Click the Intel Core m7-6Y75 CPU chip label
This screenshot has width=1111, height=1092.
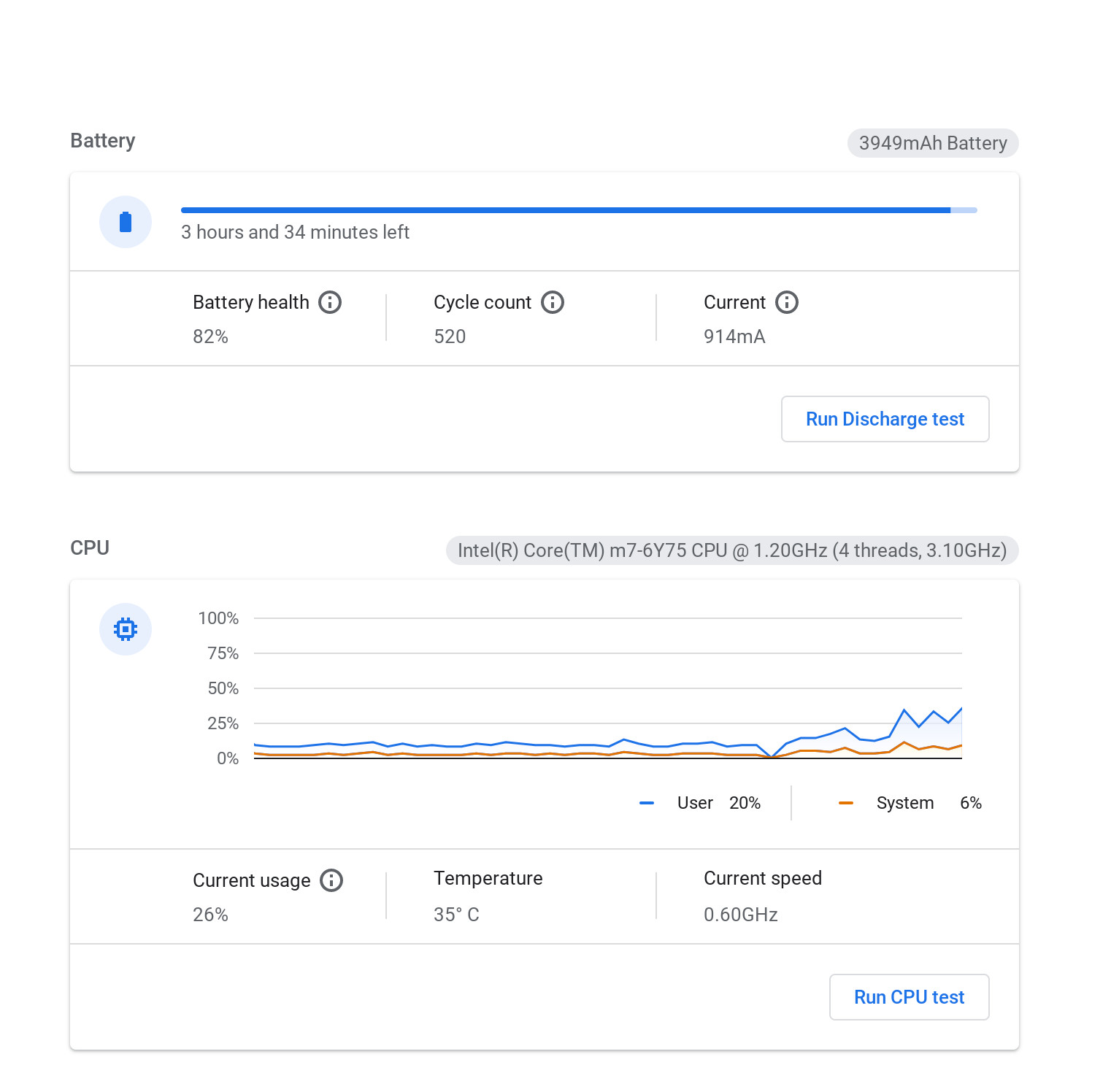pyautogui.click(x=732, y=550)
